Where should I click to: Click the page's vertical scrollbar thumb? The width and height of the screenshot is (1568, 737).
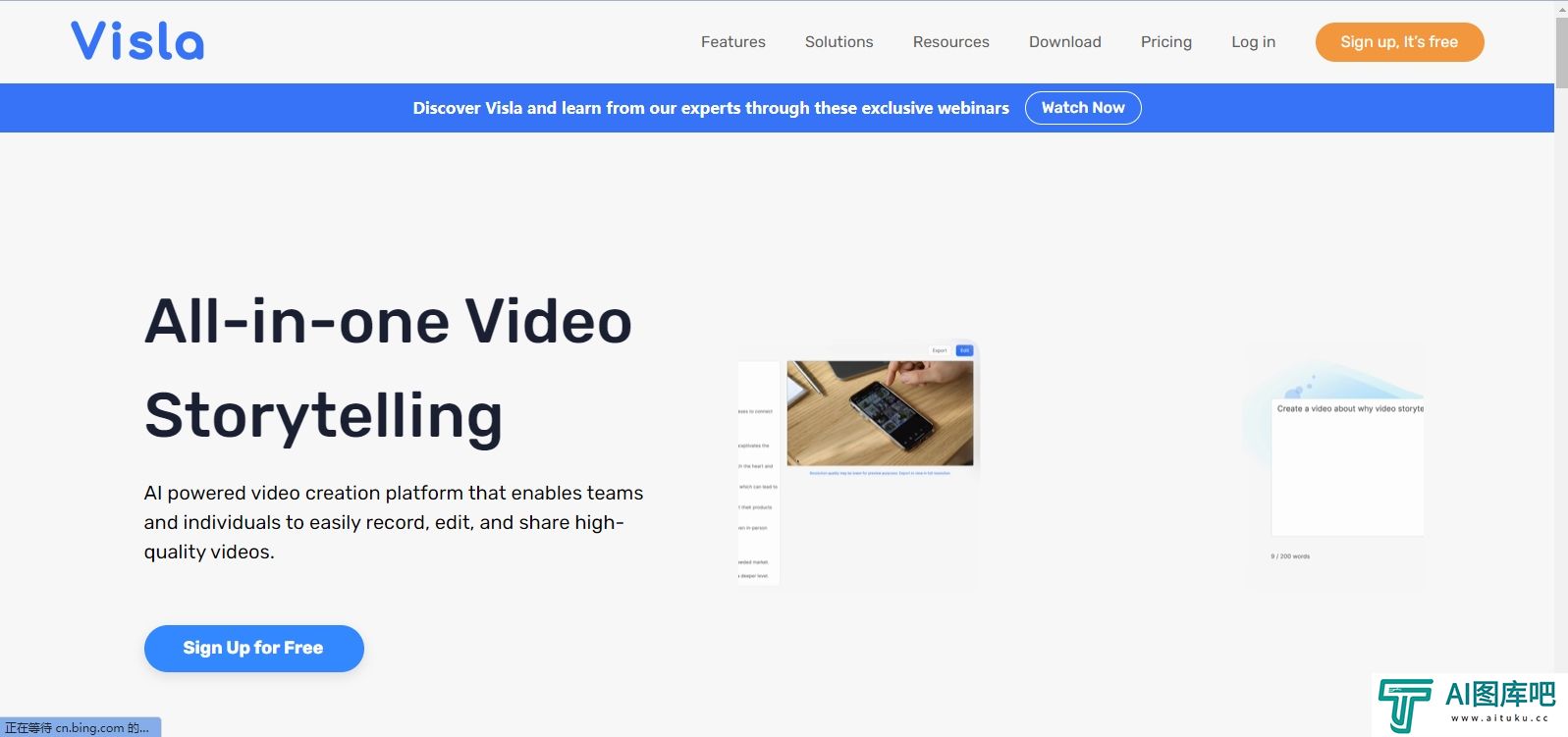1561,52
